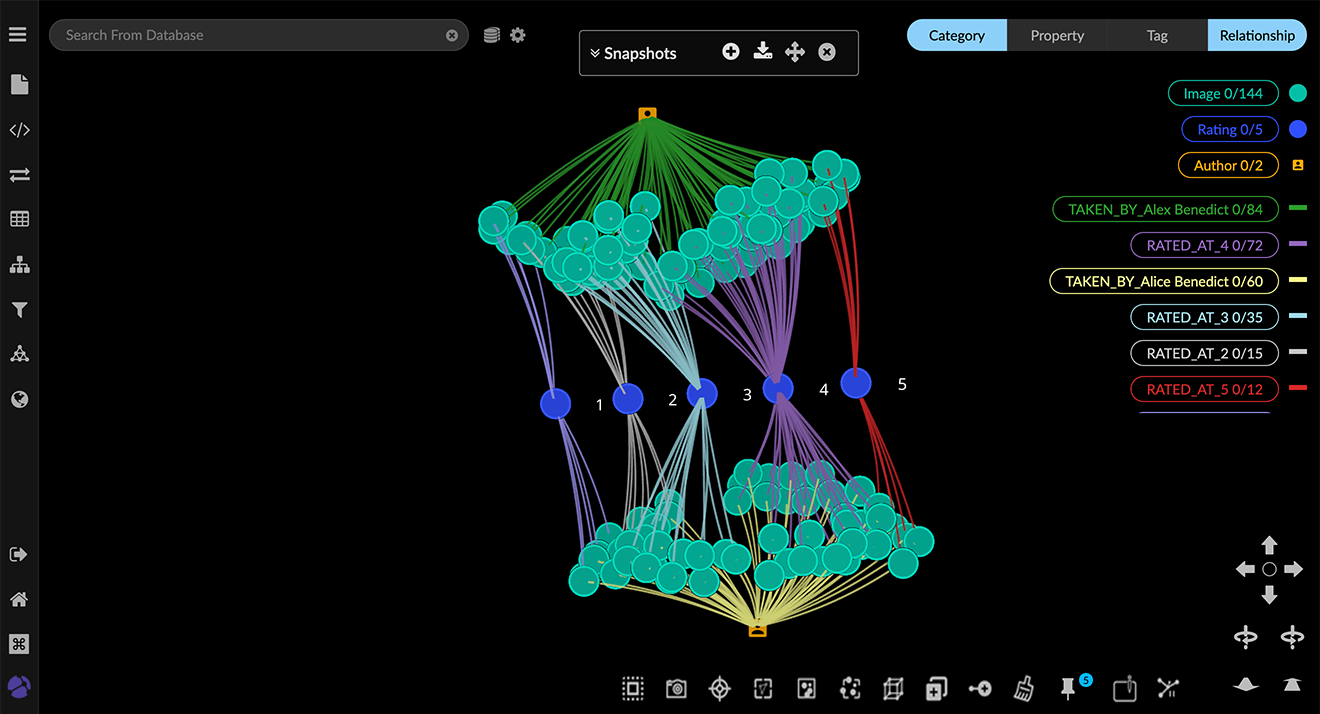The image size is (1320, 714).
Task: Toggle the 3D cube view mode
Action: pyautogui.click(x=893, y=688)
